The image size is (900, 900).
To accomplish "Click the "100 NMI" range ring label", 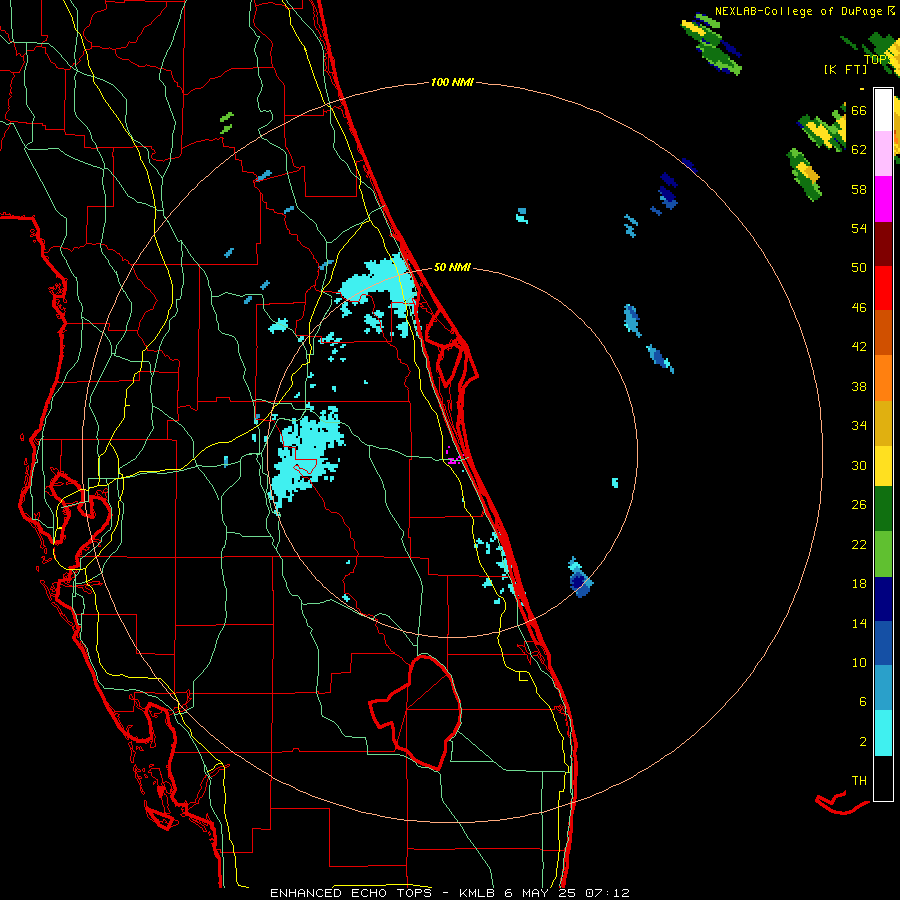I will [x=452, y=83].
